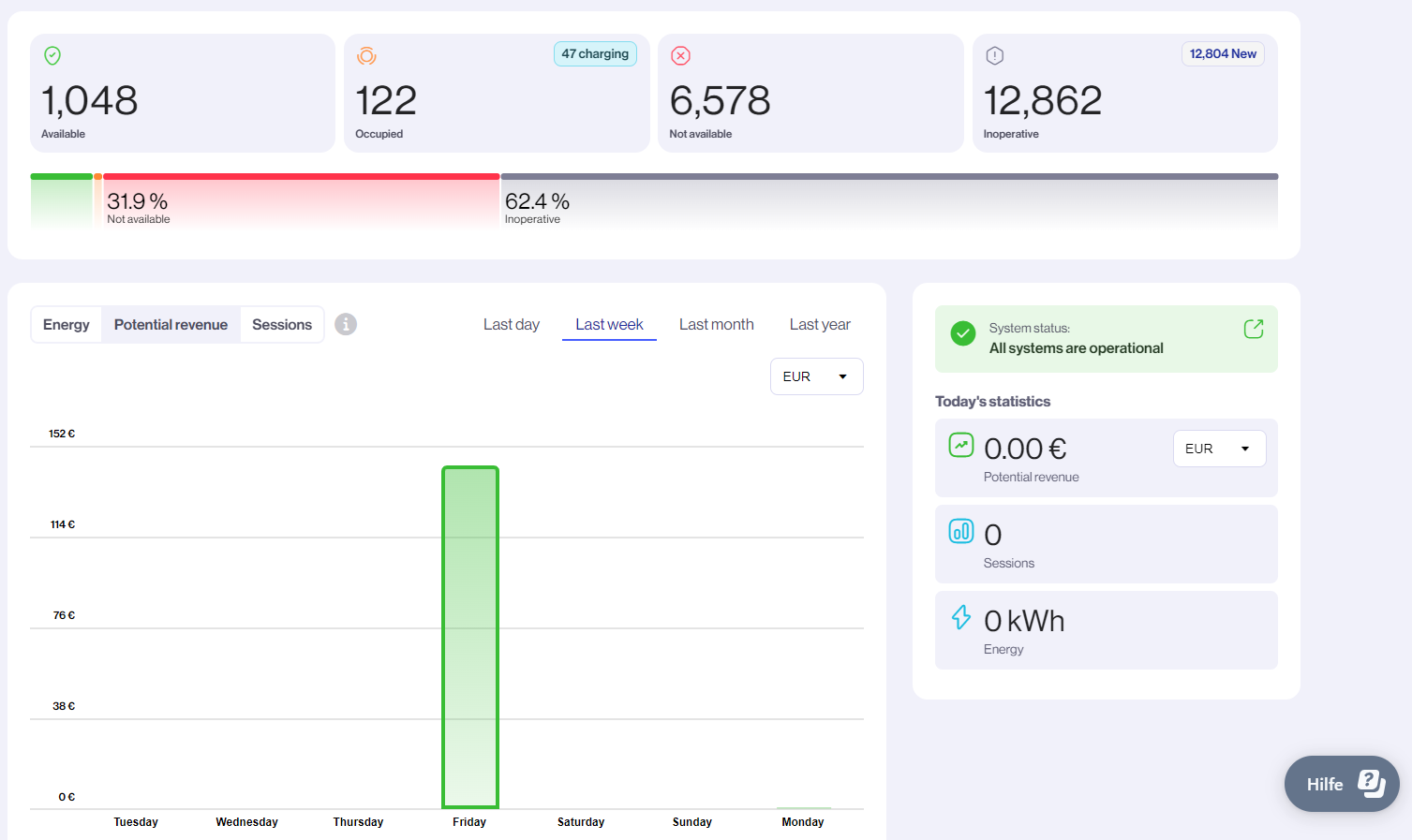This screenshot has width=1412, height=840.
Task: Click the Thursday axis label
Action: pyautogui.click(x=359, y=822)
